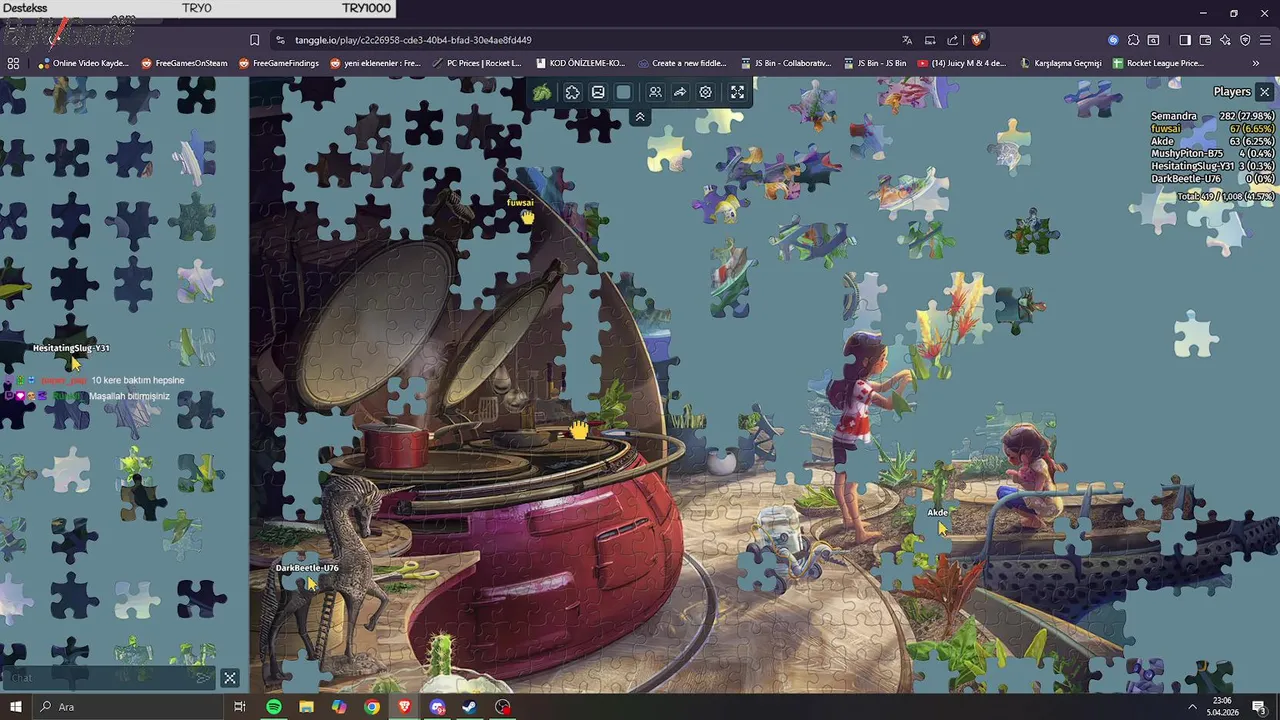This screenshot has width=1280, height=720.
Task: Click chat message '10 kere baktım hepsine'
Action: click(138, 381)
